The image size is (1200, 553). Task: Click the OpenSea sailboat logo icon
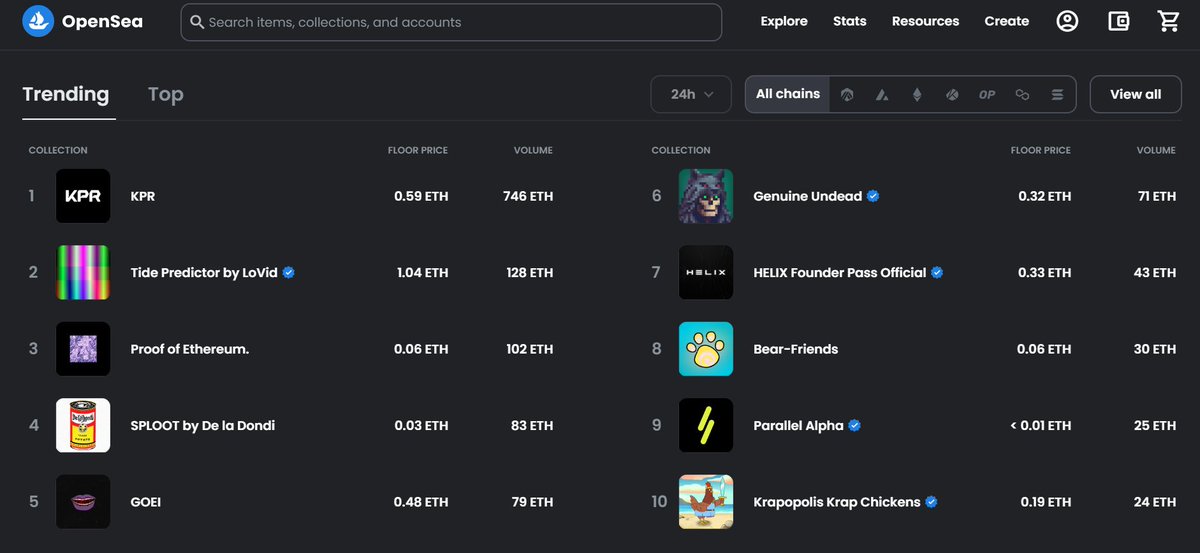coord(38,20)
